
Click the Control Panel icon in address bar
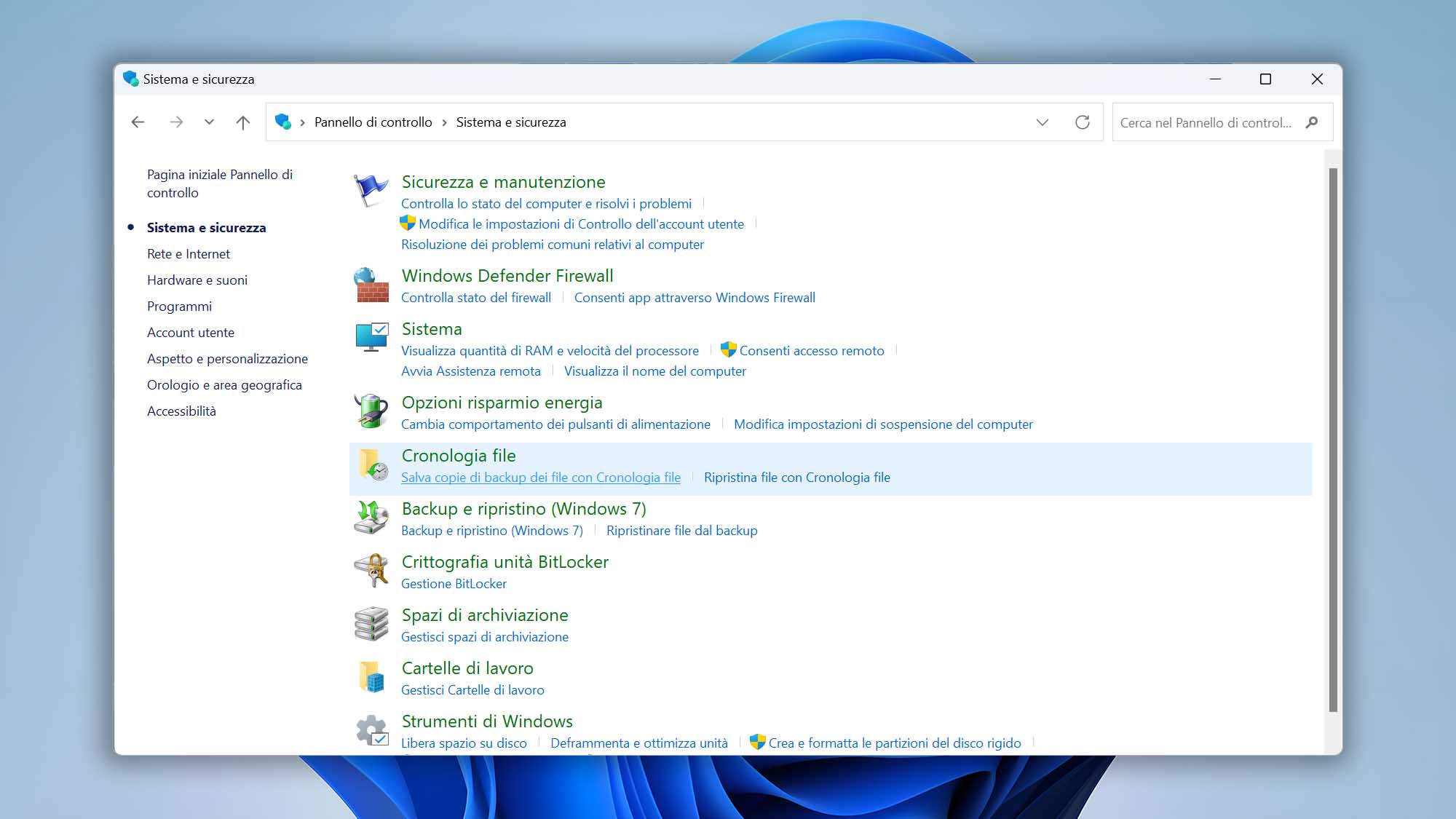tap(283, 122)
